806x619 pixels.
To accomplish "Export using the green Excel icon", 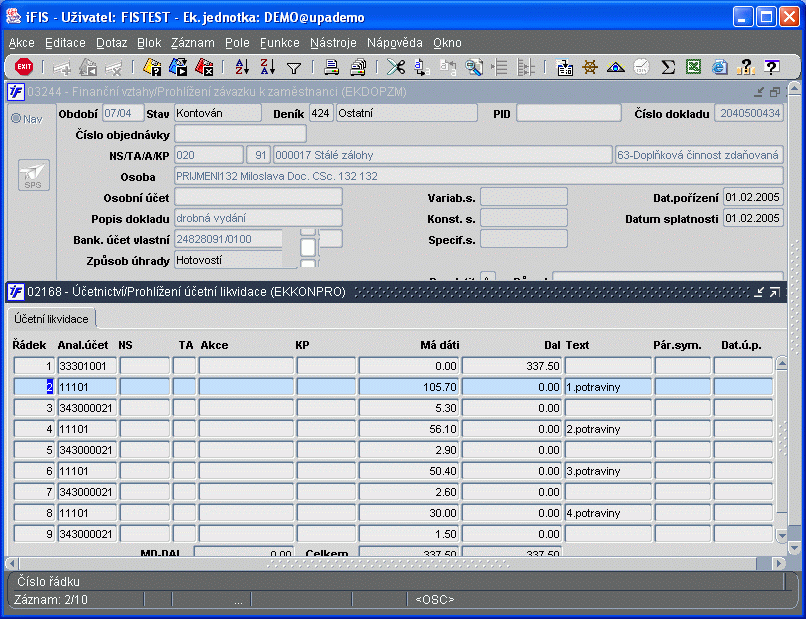I will (x=694, y=67).
